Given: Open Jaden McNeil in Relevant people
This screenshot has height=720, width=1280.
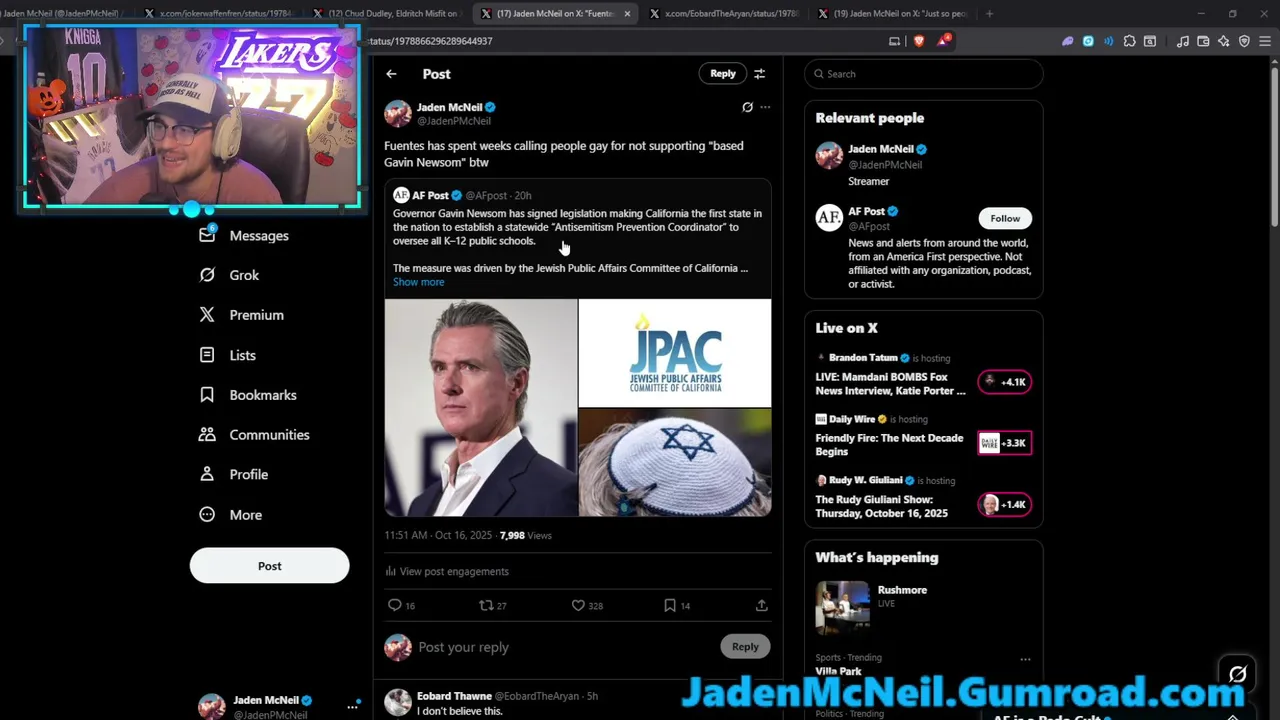Looking at the screenshot, I should [881, 149].
